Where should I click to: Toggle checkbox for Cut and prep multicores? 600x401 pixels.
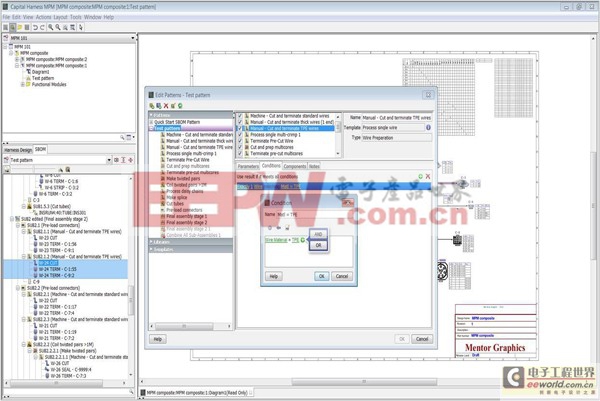240,147
